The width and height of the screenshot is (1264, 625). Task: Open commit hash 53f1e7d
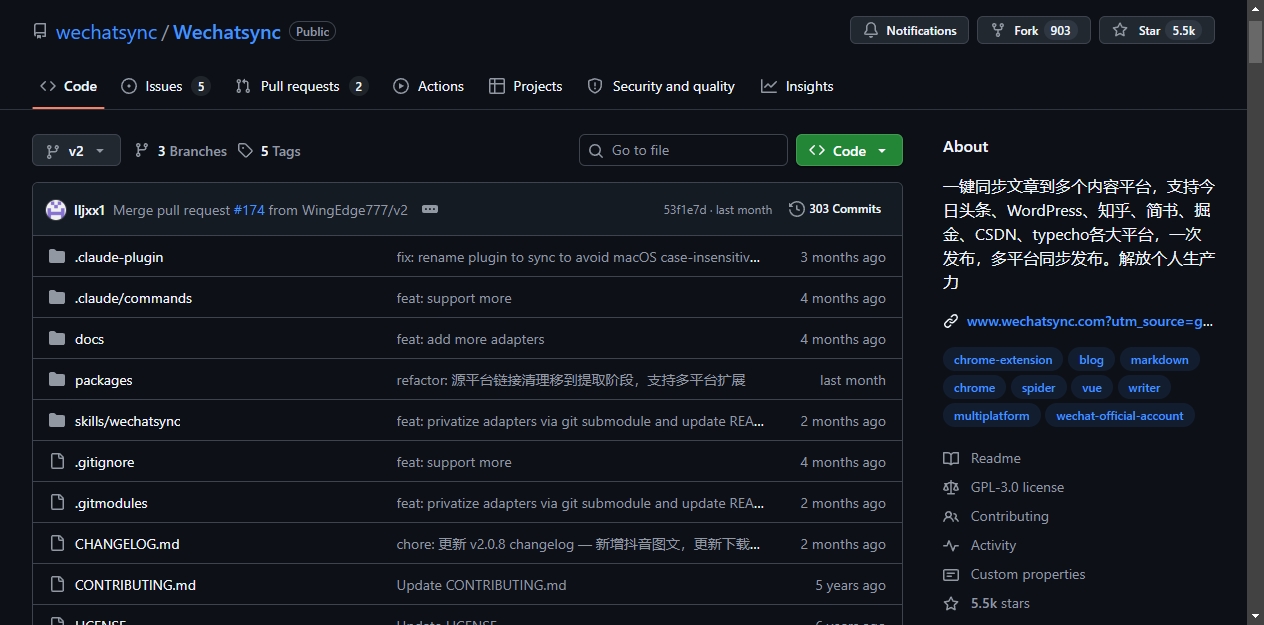pyautogui.click(x=684, y=210)
